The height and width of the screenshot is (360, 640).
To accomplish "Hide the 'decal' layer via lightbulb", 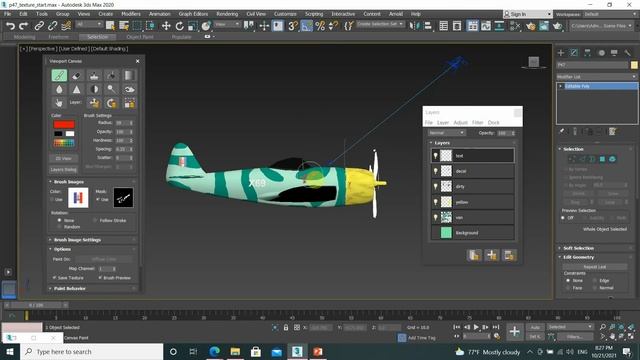I will (x=436, y=171).
